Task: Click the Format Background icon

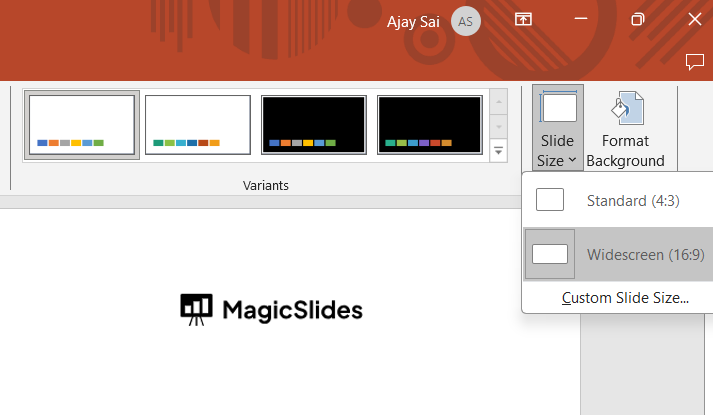Action: tap(626, 127)
